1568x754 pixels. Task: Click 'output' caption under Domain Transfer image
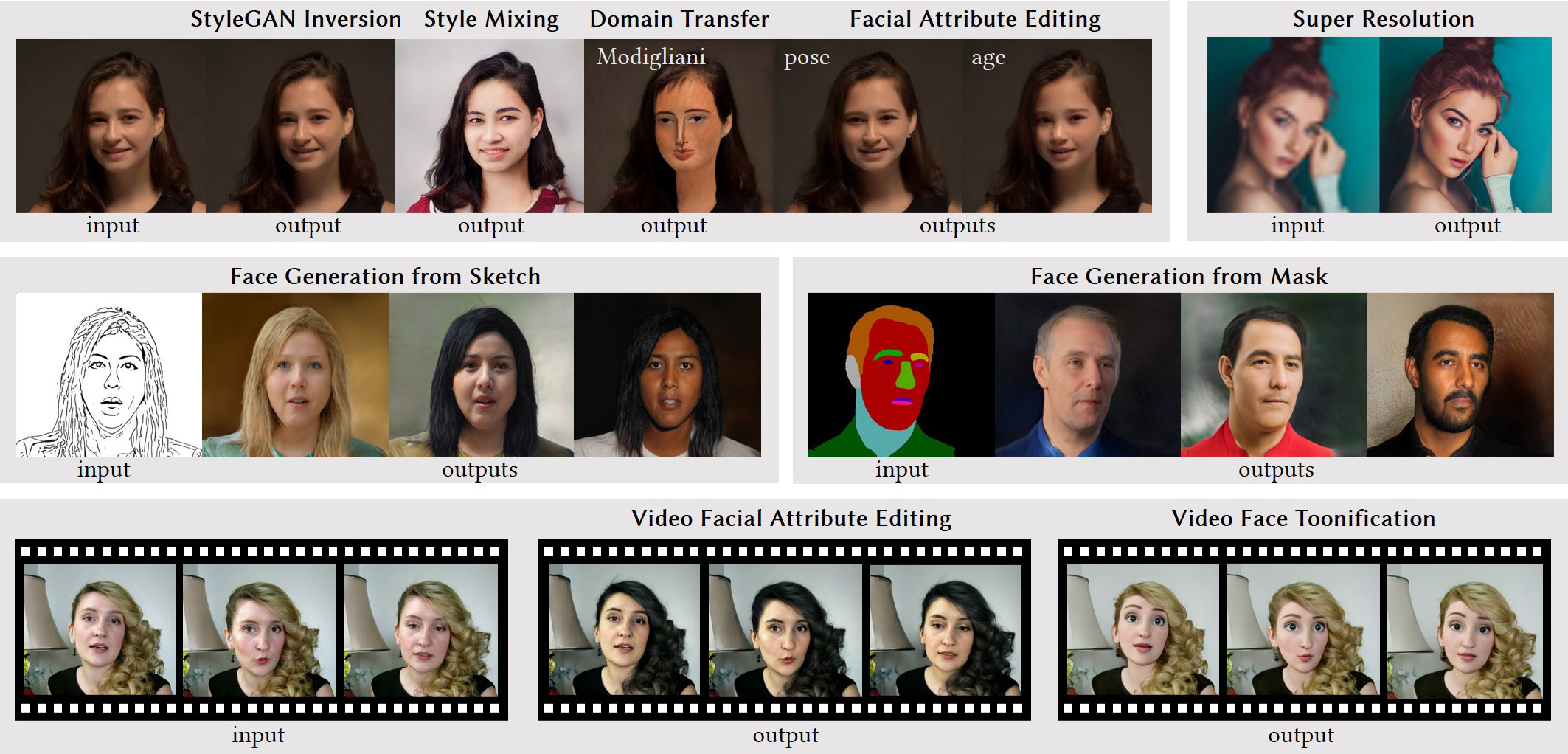click(673, 226)
